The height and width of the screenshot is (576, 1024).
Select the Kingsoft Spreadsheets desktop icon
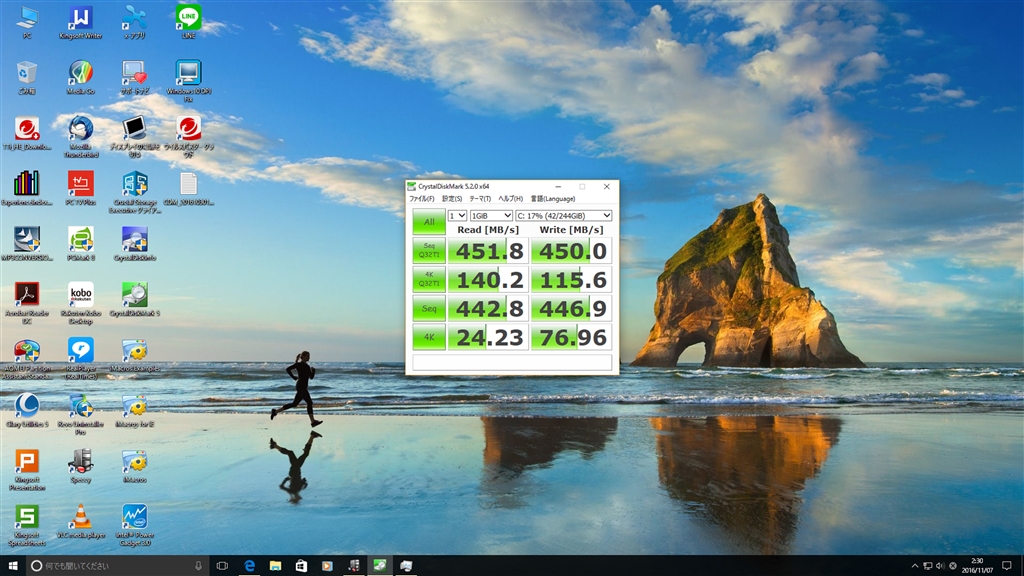click(27, 525)
